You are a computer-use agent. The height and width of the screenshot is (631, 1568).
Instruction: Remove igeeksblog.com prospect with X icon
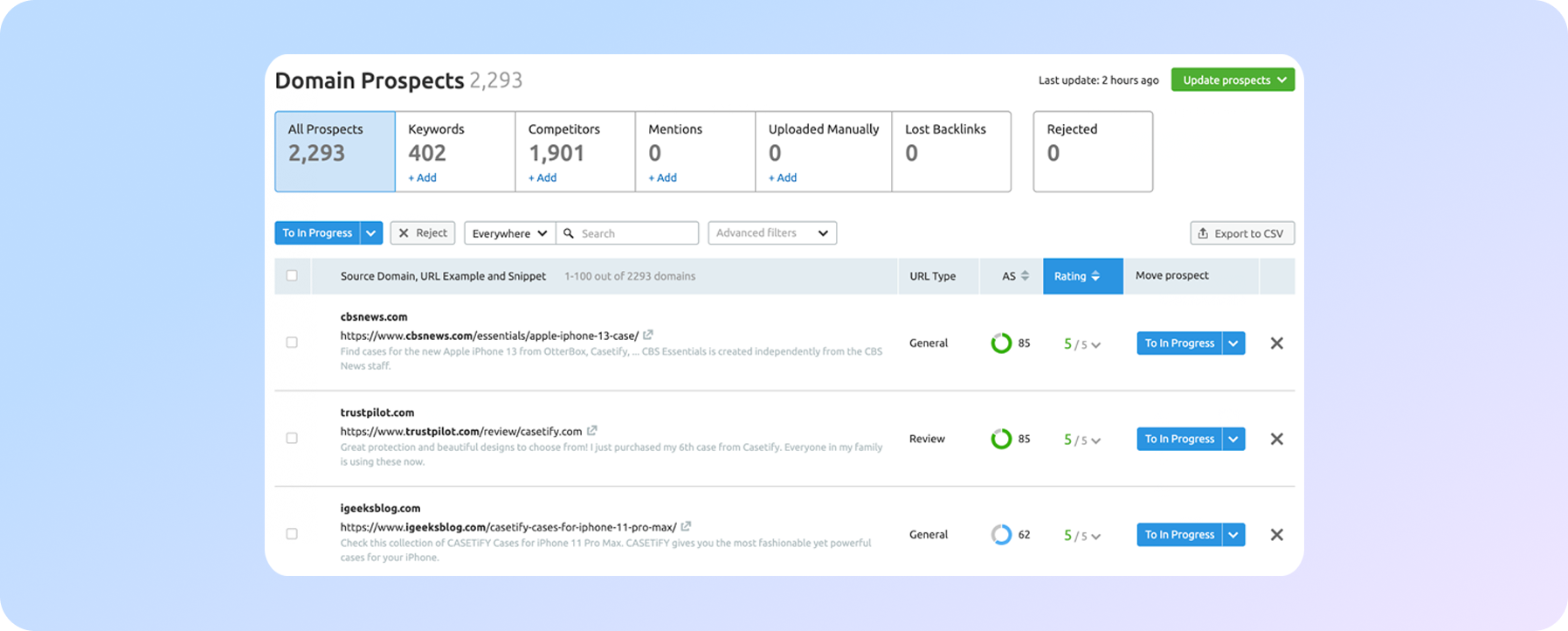tap(1276, 535)
